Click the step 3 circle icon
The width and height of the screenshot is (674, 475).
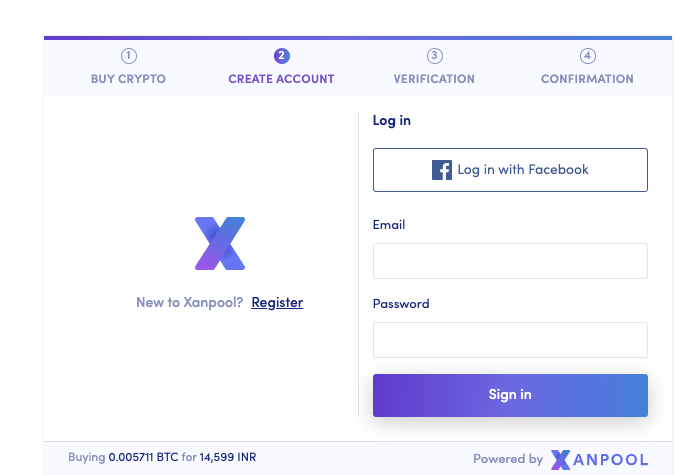tap(434, 56)
